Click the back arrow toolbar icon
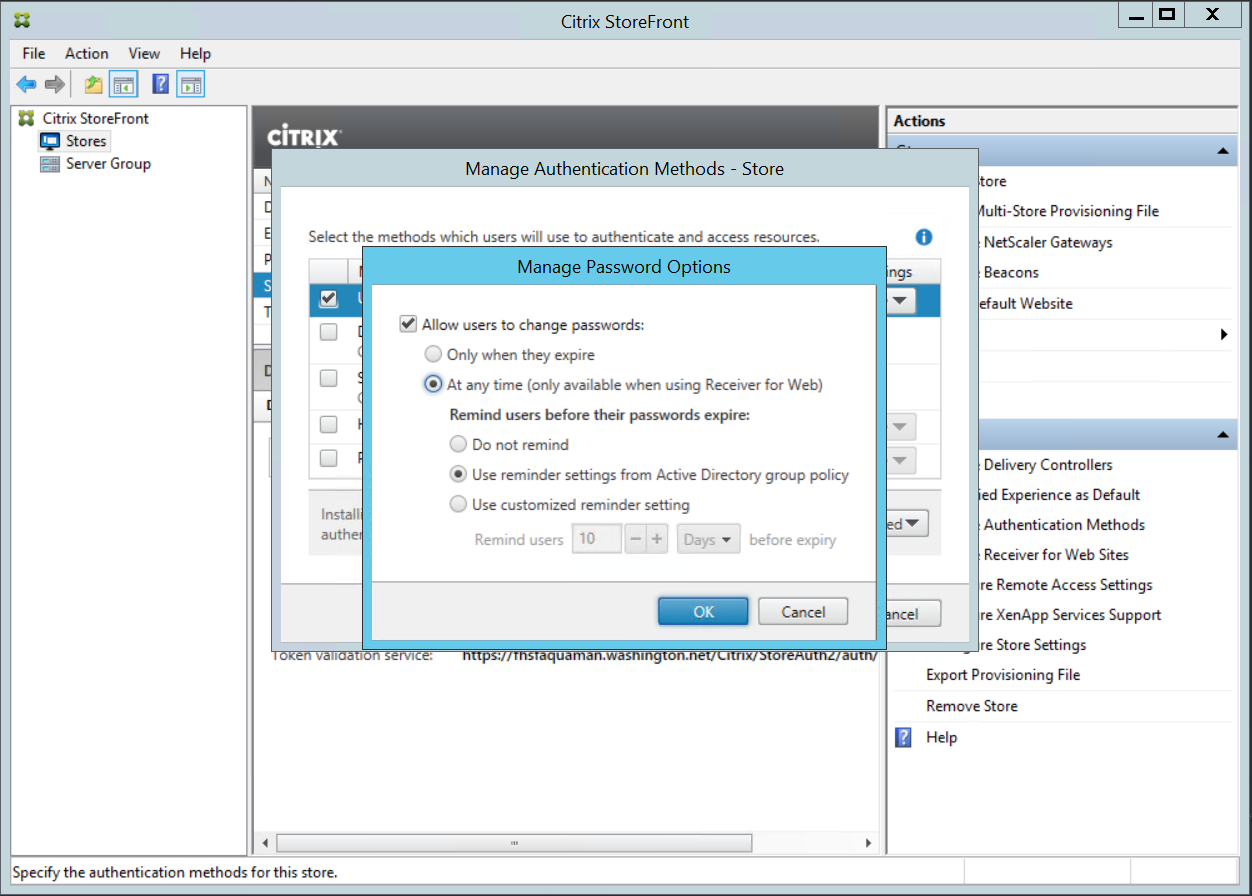Screen dimensions: 1252x896 pyautogui.click(x=26, y=85)
